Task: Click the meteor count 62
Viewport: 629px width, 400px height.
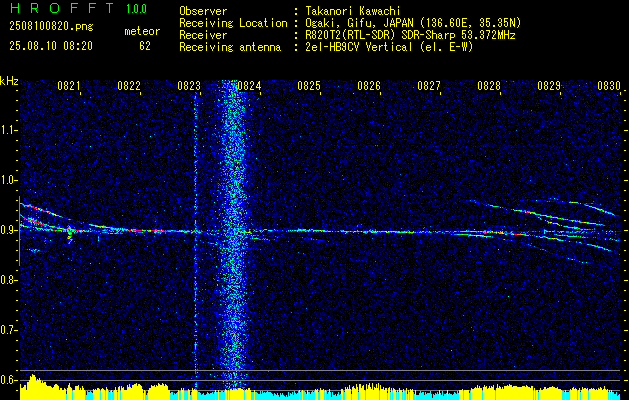Action: point(145,46)
